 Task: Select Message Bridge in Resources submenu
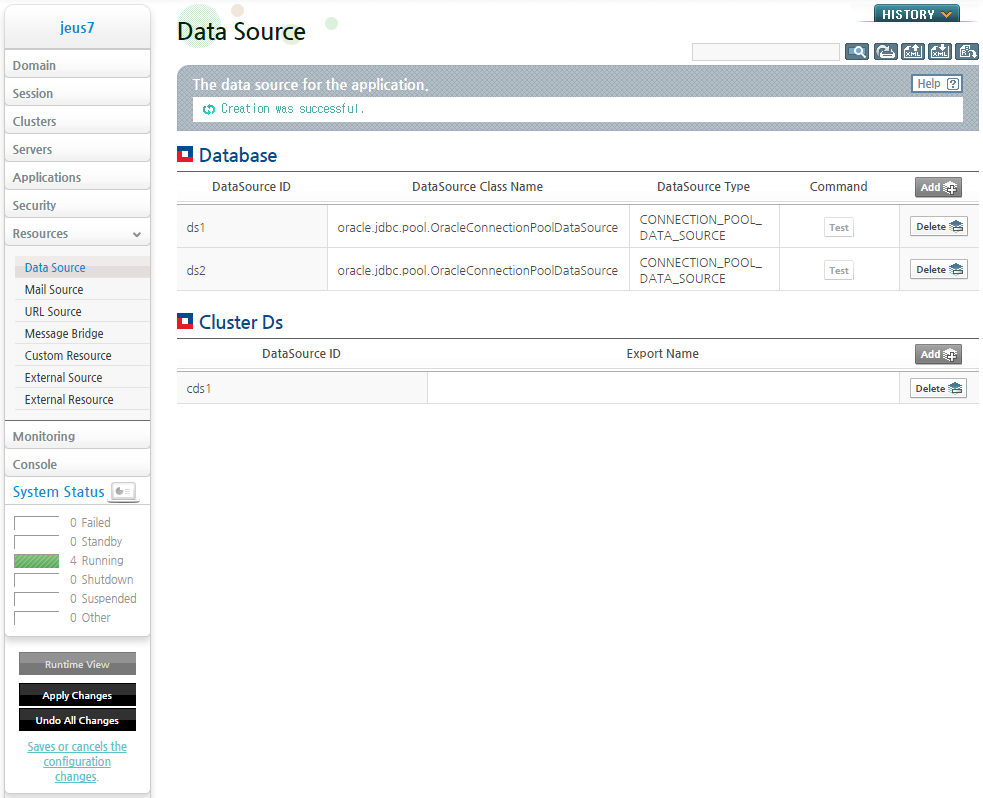[x=82, y=333]
